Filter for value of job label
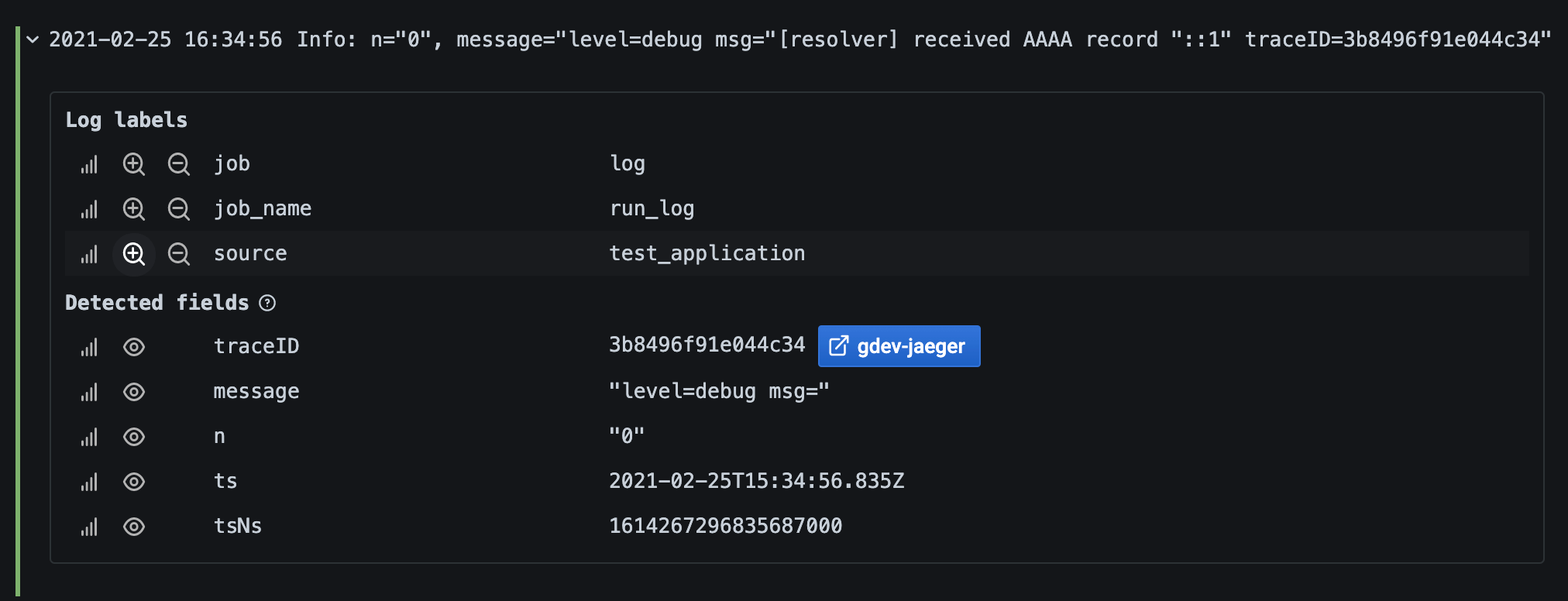1568x601 pixels. [134, 164]
